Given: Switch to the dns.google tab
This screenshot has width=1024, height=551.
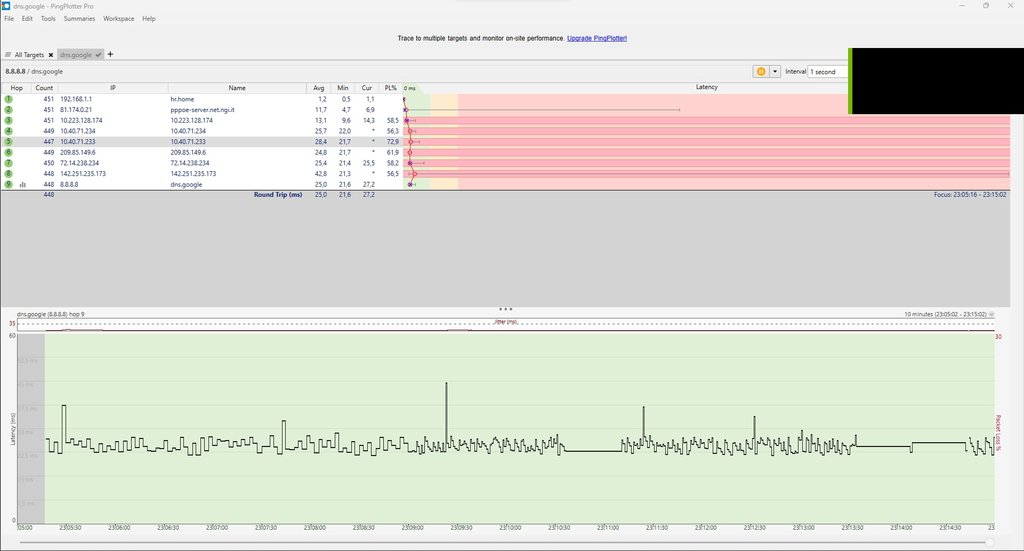Looking at the screenshot, I should coord(77,55).
